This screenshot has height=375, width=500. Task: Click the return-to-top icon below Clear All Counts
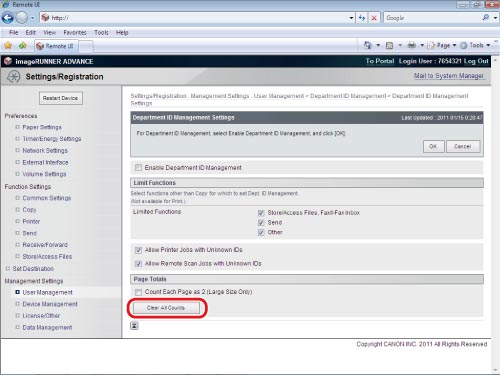pyautogui.click(x=134, y=326)
